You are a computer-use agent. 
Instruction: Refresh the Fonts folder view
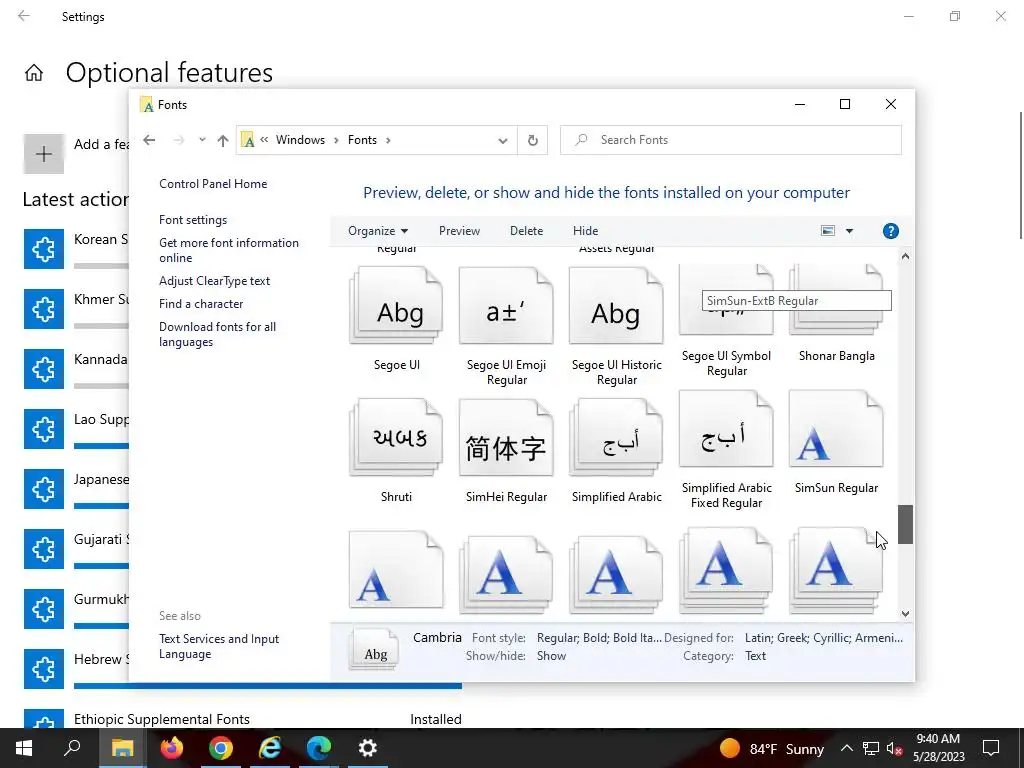(533, 140)
